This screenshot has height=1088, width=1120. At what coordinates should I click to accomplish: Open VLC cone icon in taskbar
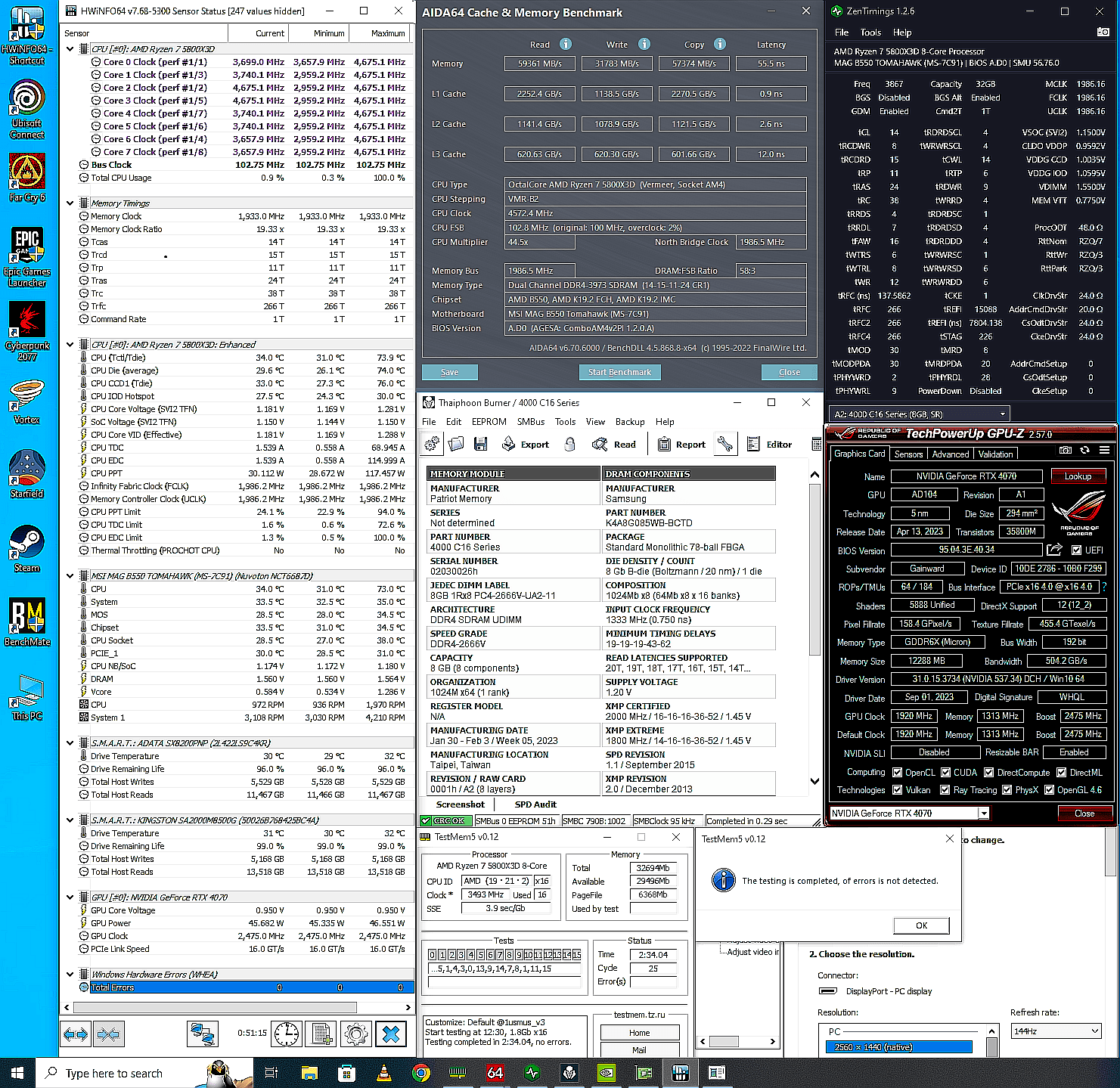coord(384,1073)
